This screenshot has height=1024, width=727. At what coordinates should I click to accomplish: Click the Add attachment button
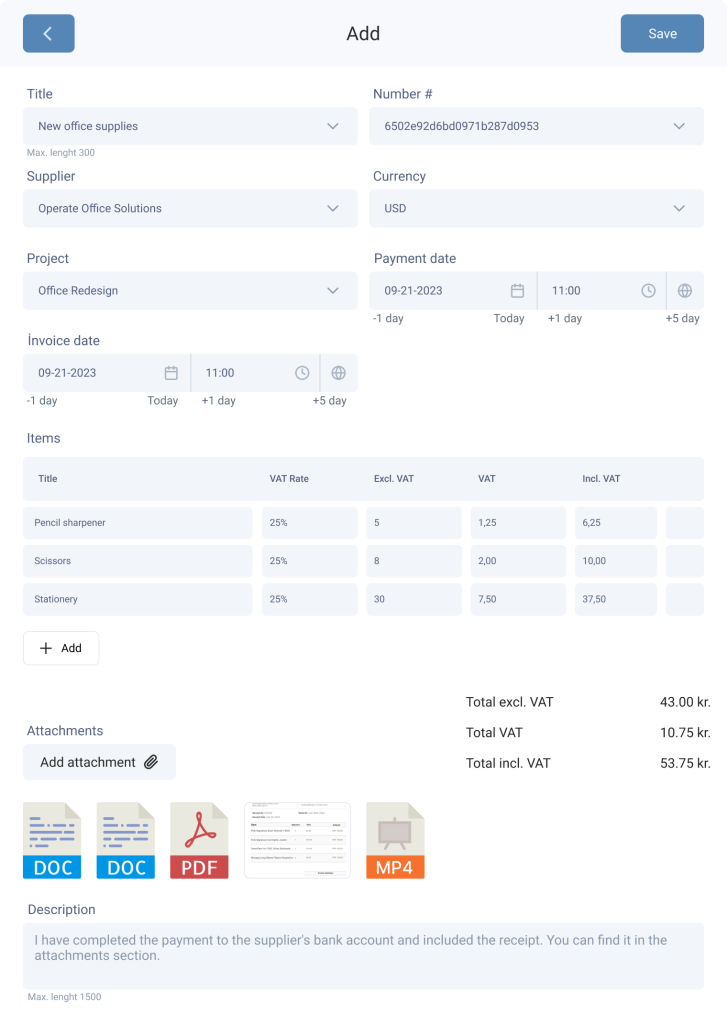99,762
